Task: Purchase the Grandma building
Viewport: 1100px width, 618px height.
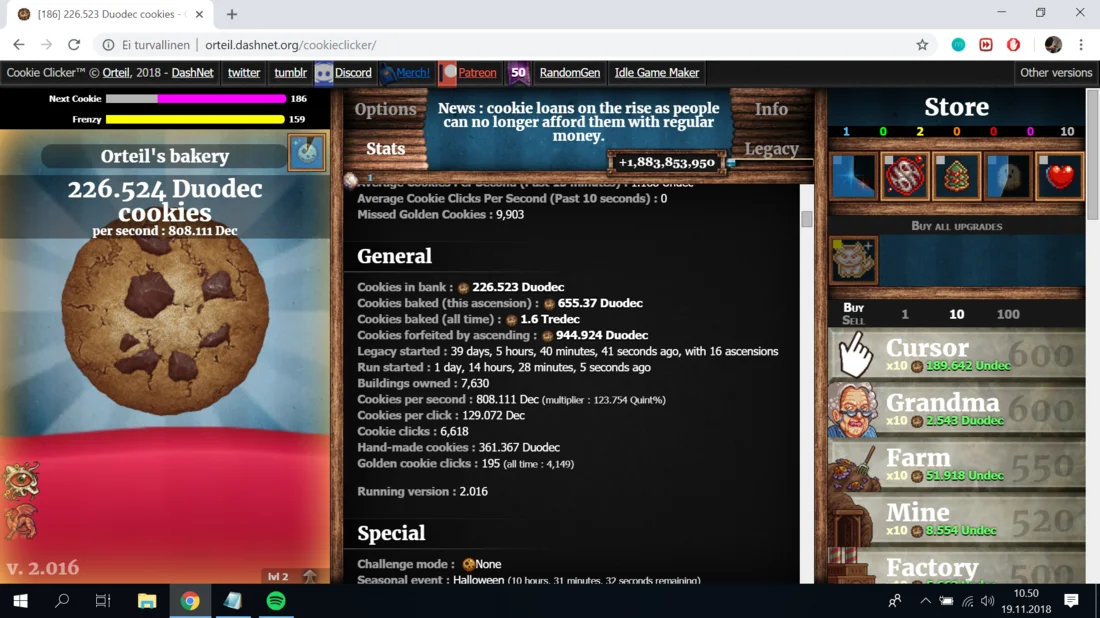Action: coord(957,410)
